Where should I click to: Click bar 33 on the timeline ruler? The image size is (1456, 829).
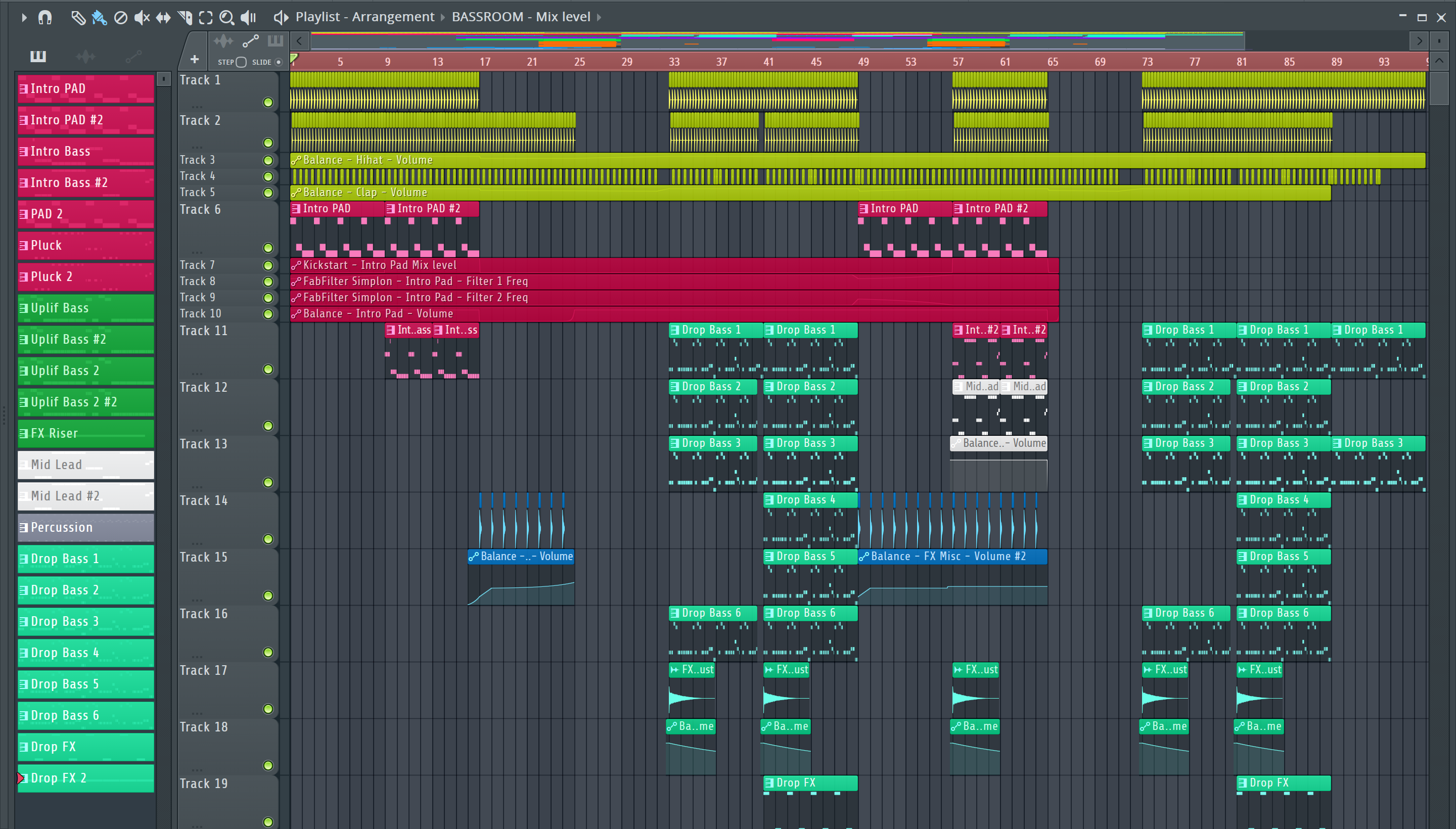673,62
